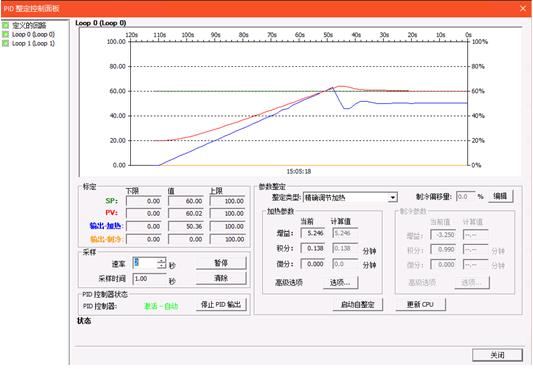Click the SP 下限 field

pos(144,201)
